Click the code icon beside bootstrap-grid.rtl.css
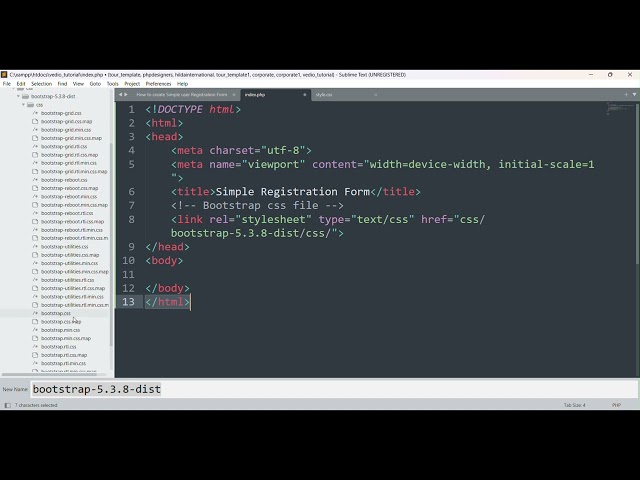Screen dimensions: 640x480 35,146
